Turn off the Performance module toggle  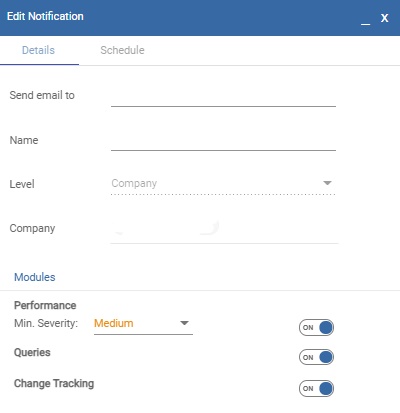click(316, 327)
